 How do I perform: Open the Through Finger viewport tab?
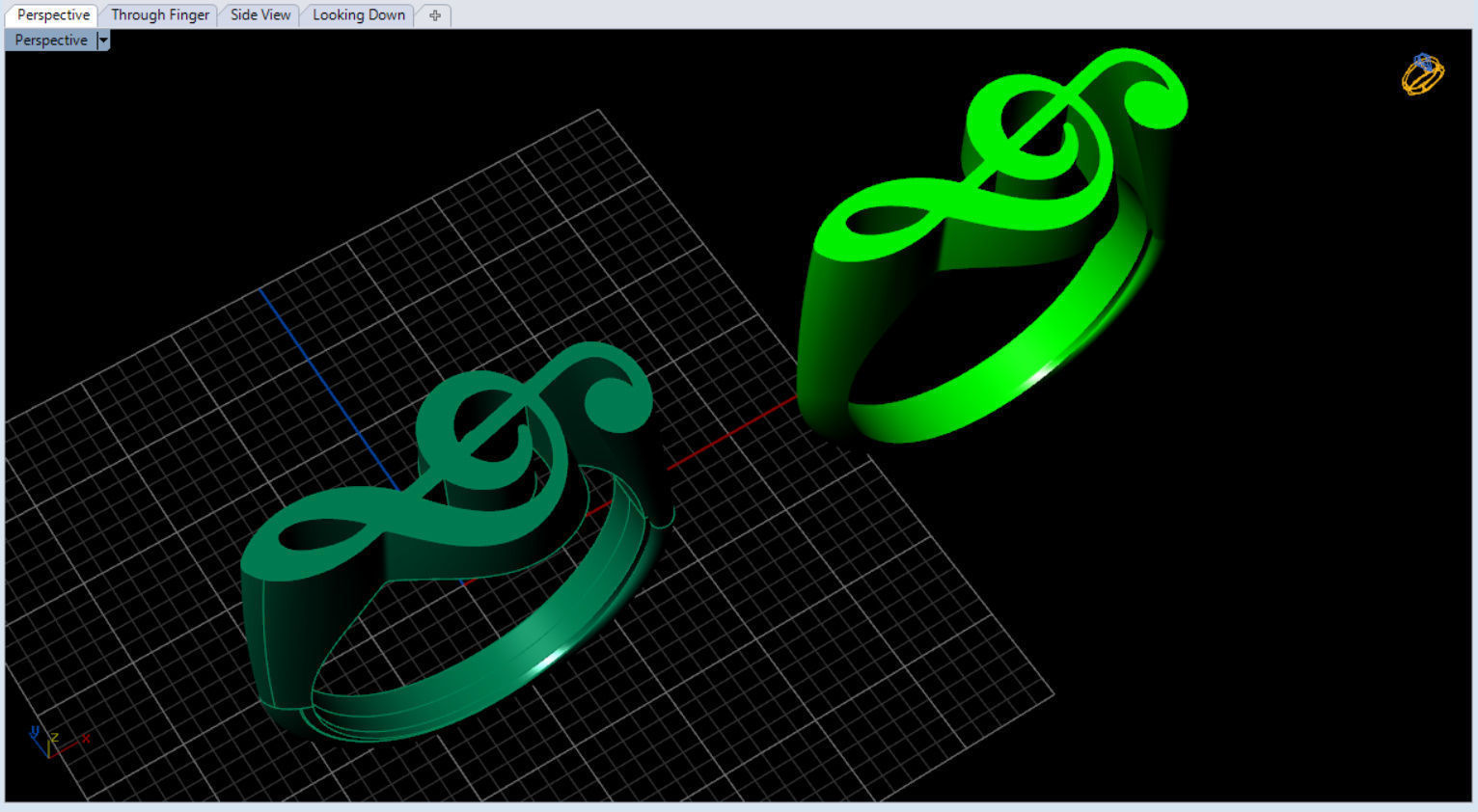tap(160, 15)
